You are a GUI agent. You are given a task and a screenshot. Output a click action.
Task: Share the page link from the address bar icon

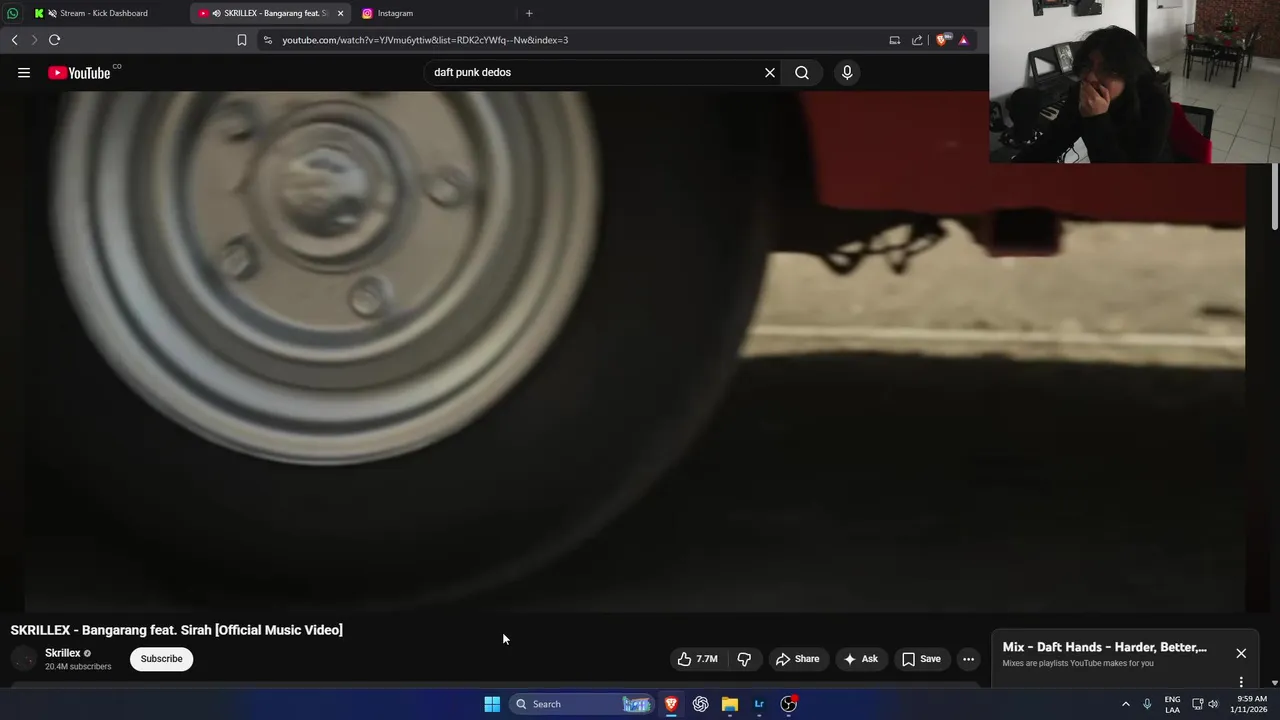click(x=917, y=40)
